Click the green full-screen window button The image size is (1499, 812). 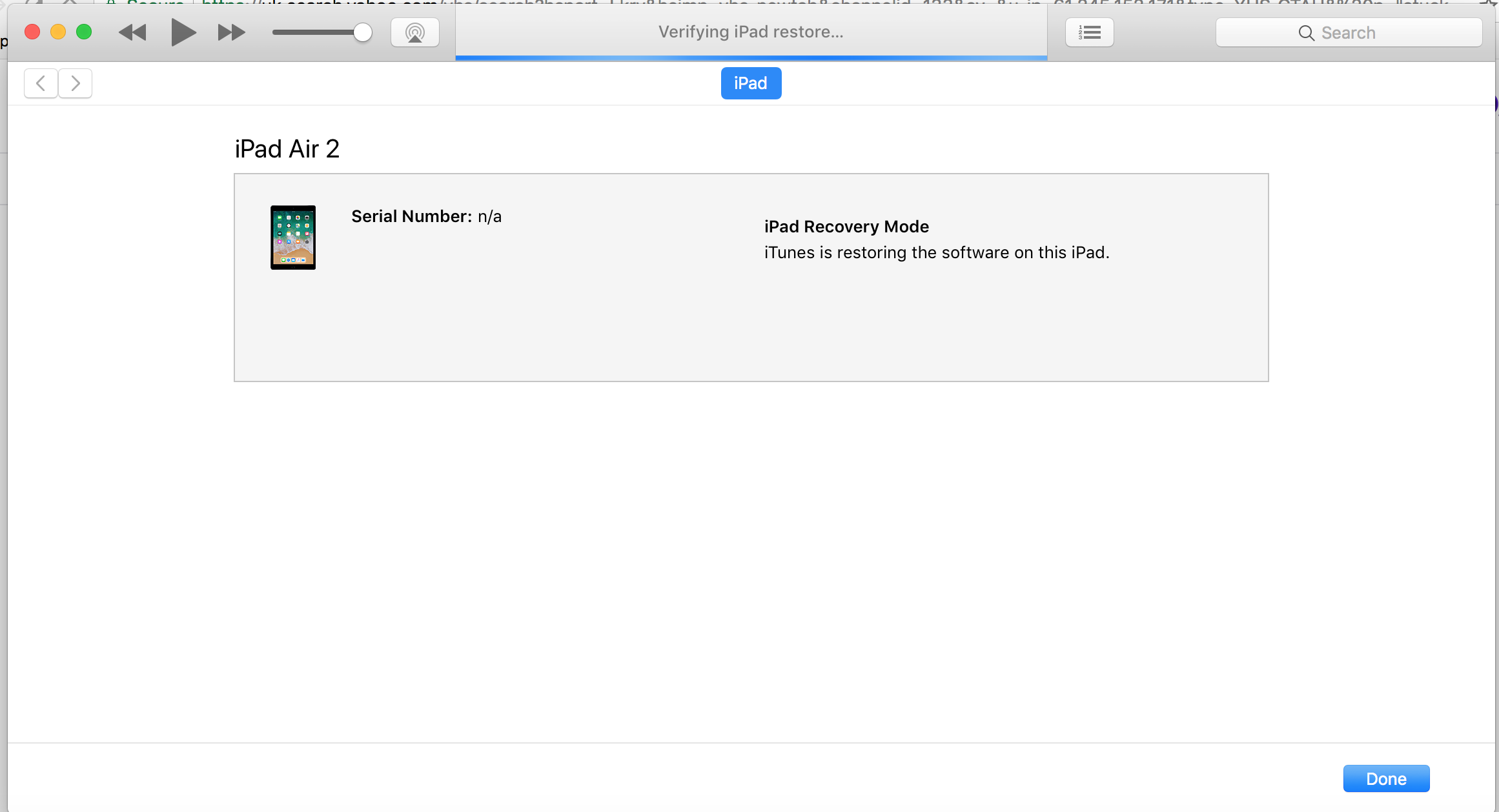(84, 32)
